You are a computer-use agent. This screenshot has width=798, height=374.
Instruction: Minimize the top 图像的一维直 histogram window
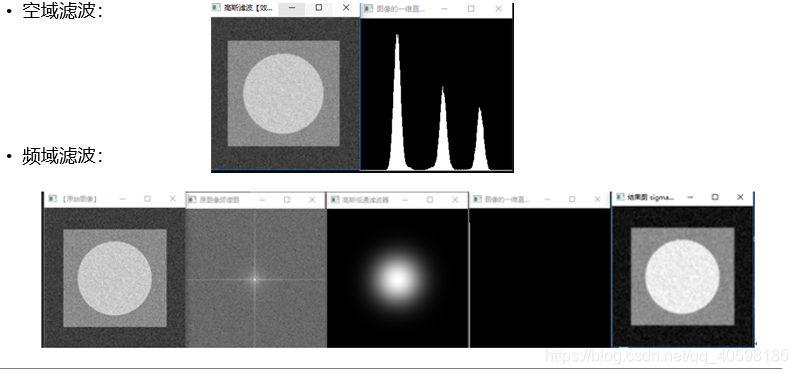coord(444,9)
